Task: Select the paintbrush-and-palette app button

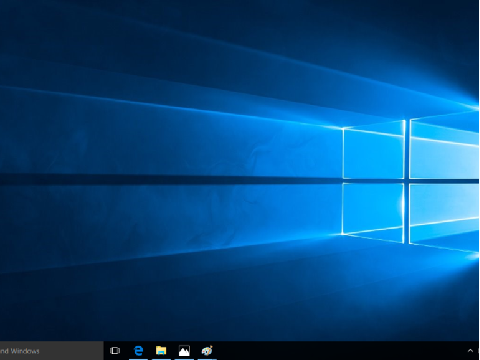Action: coord(207,351)
